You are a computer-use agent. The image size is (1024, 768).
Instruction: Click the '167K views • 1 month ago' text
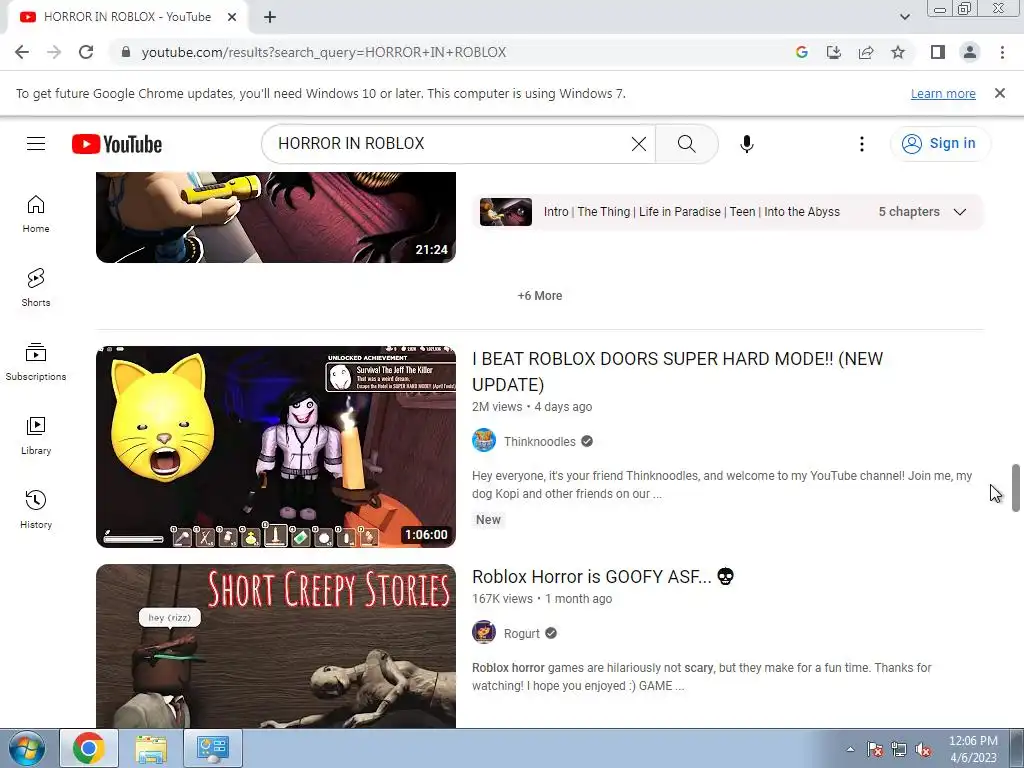542,599
